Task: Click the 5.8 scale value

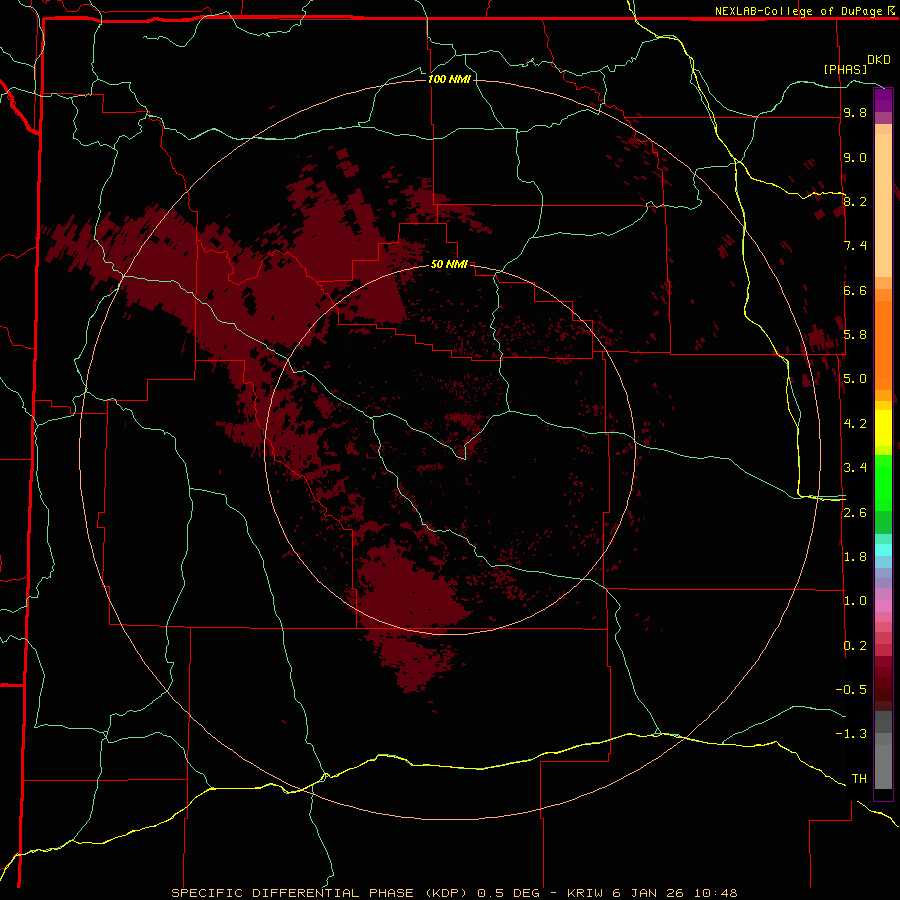Action: click(855, 335)
